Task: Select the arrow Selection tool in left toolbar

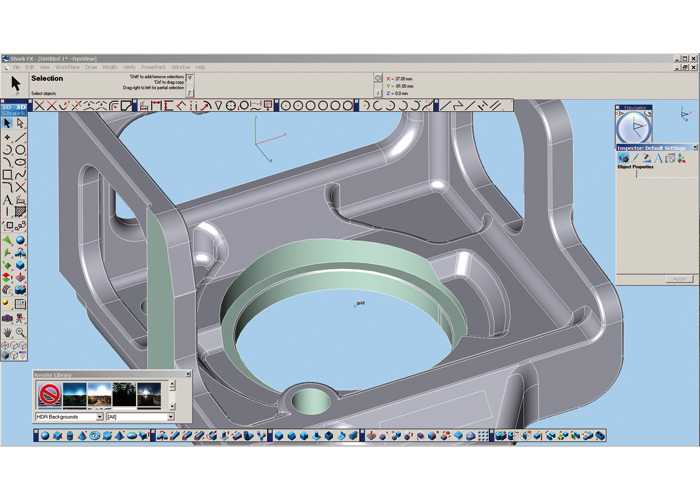Action: pos(7,124)
